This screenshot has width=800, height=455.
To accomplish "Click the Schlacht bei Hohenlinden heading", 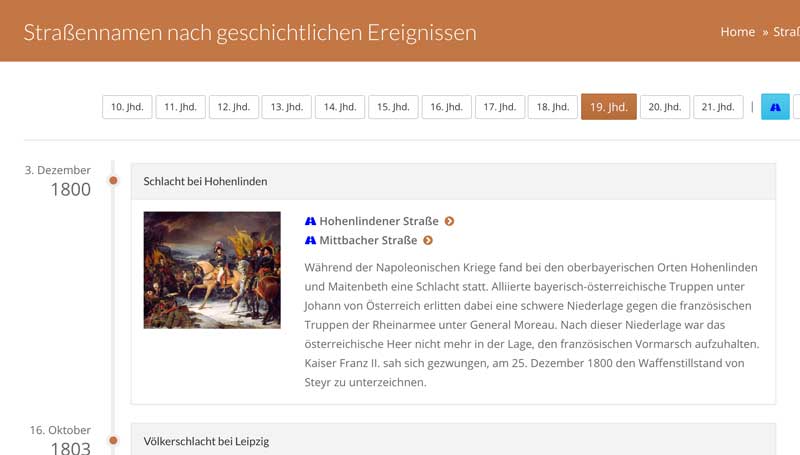I will 205,182.
